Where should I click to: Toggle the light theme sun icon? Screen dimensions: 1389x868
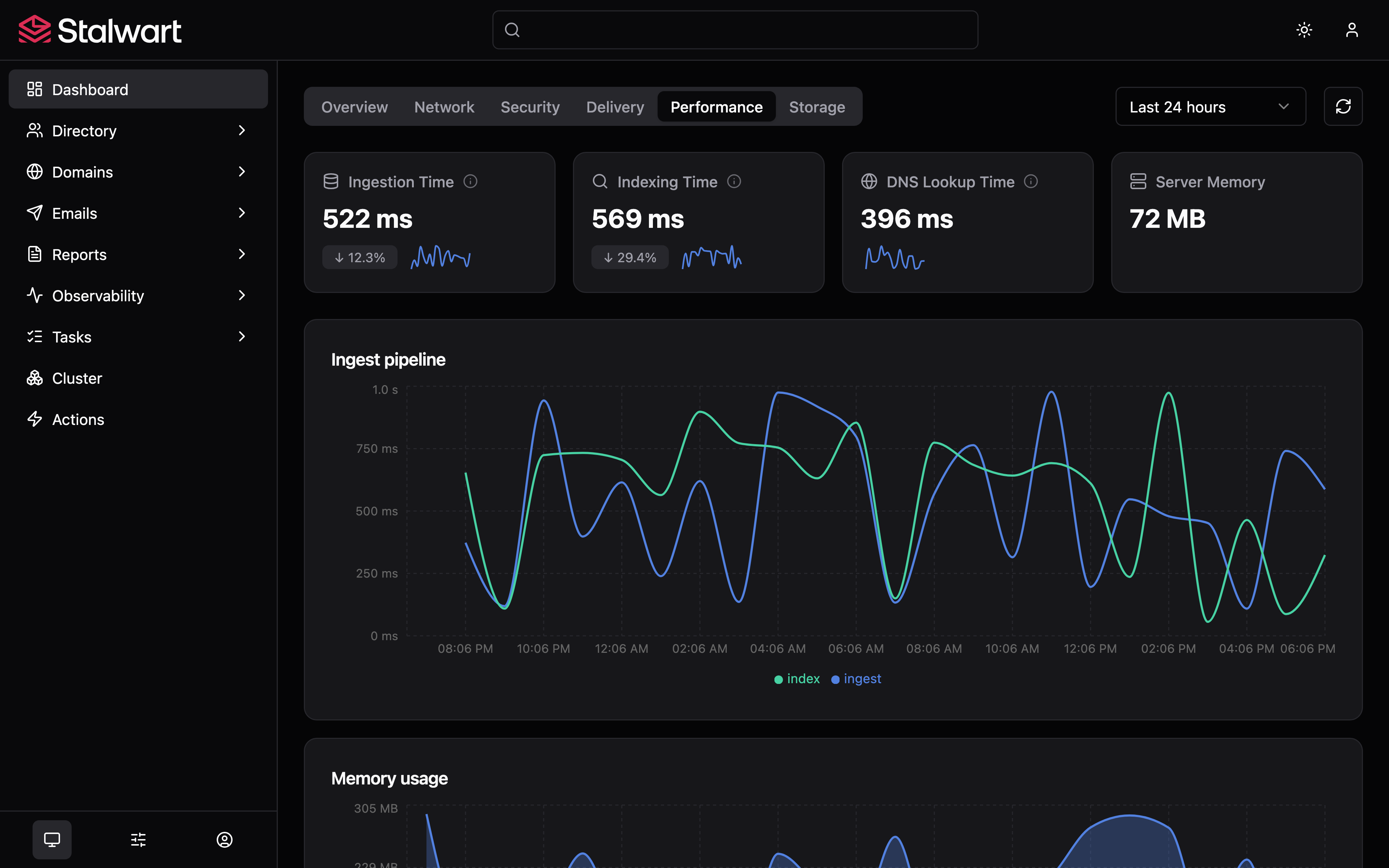click(1304, 30)
